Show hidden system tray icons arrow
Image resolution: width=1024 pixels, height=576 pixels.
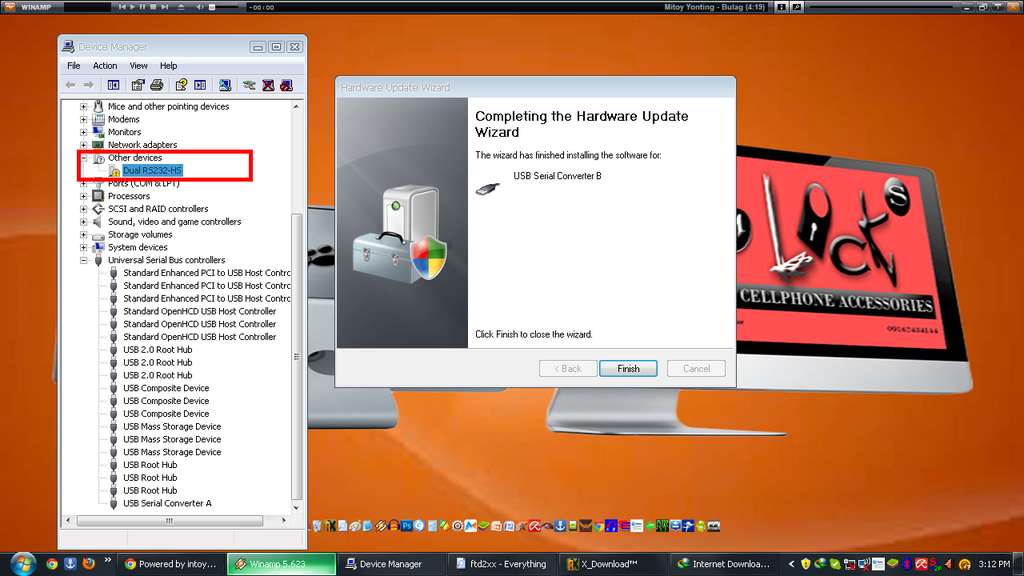[792, 564]
